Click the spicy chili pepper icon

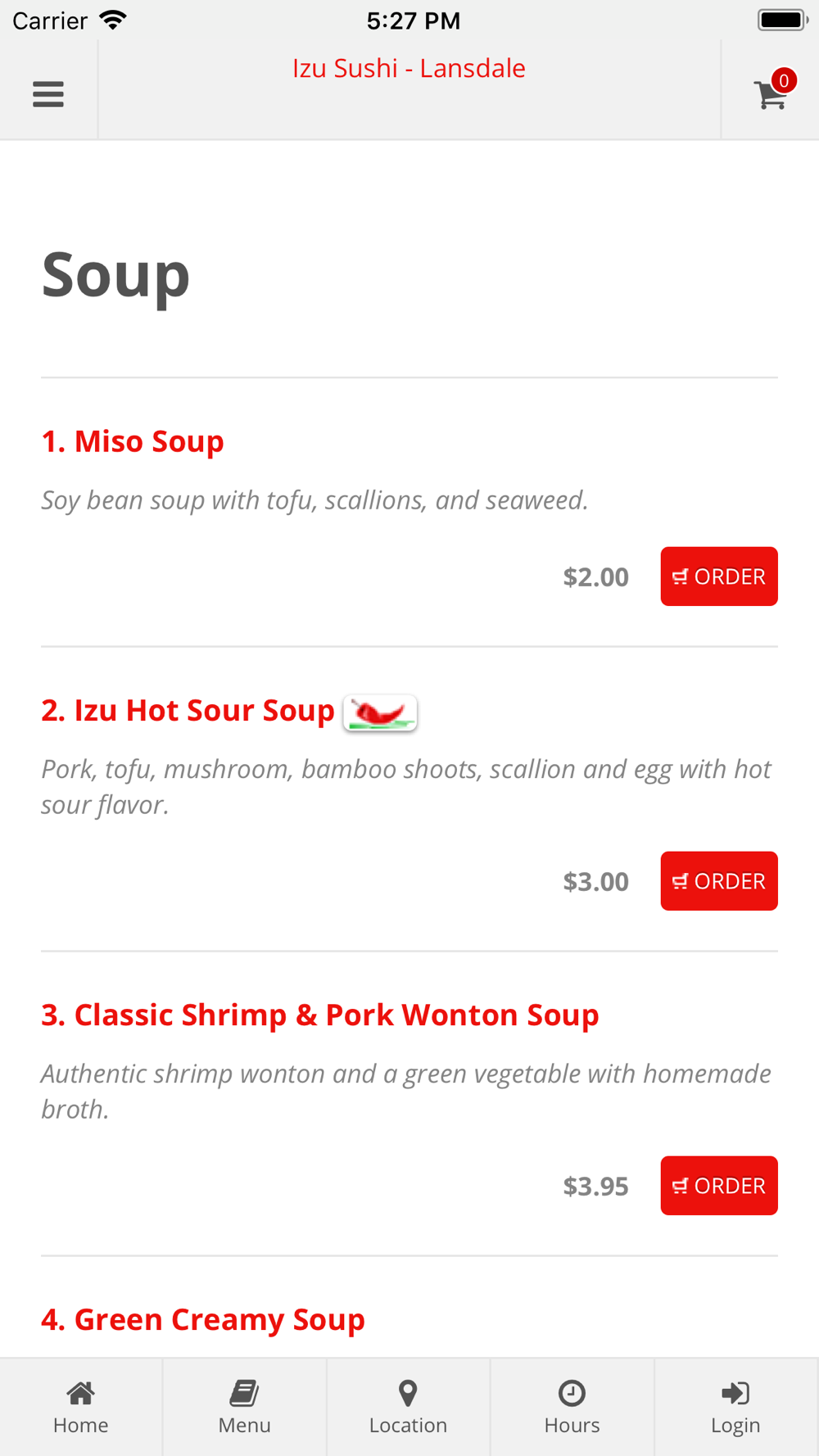380,713
